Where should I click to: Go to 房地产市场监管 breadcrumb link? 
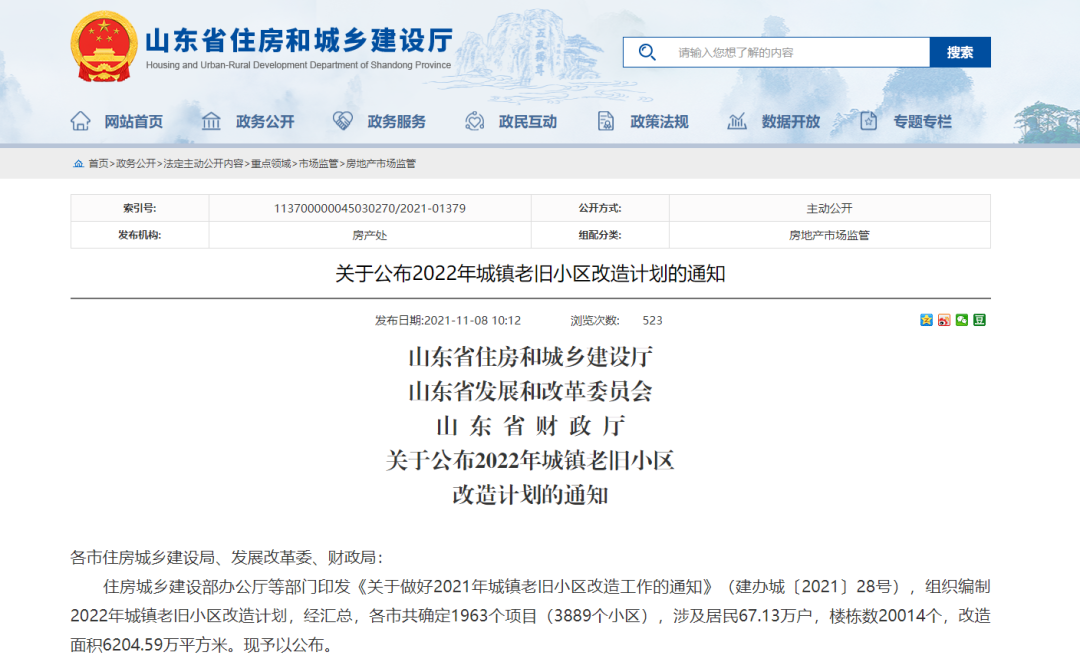(x=381, y=164)
